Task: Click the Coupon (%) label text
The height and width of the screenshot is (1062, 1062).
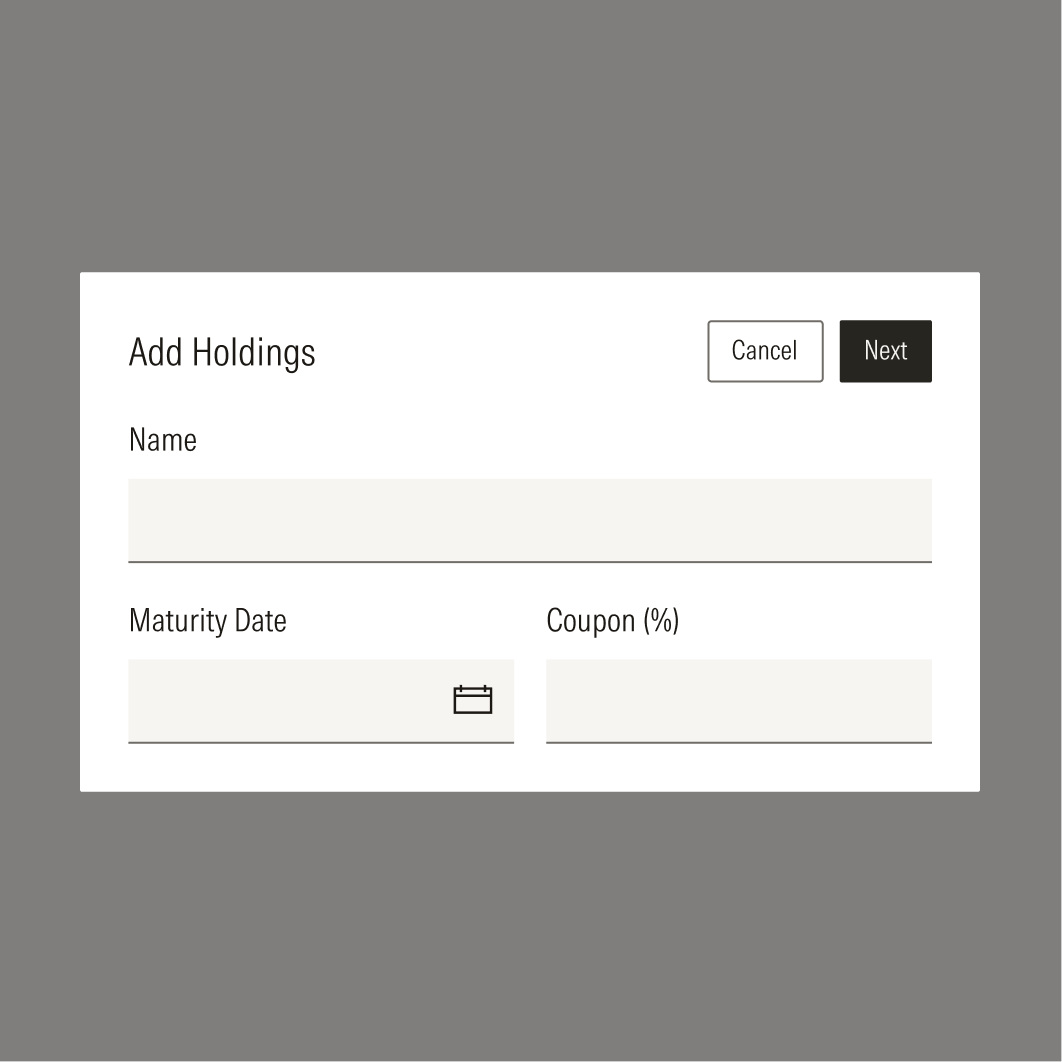Action: pos(612,620)
